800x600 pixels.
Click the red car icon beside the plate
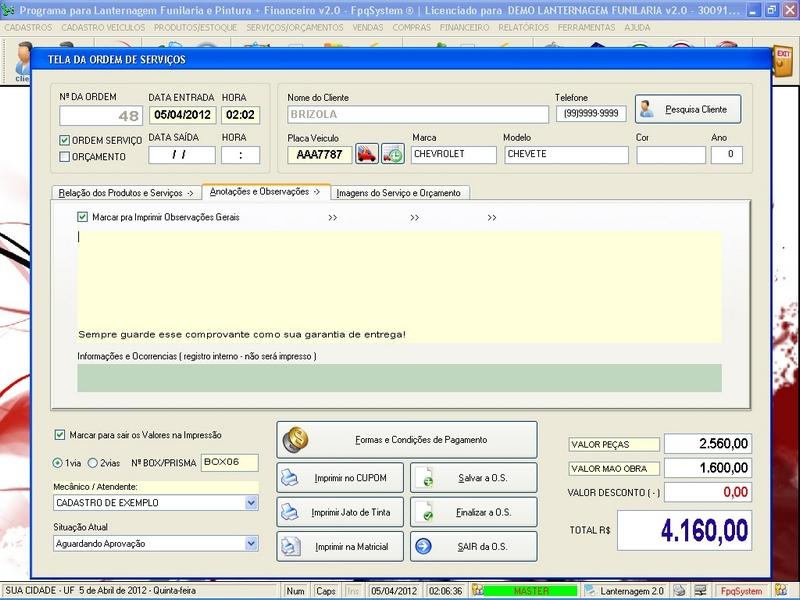tap(367, 155)
